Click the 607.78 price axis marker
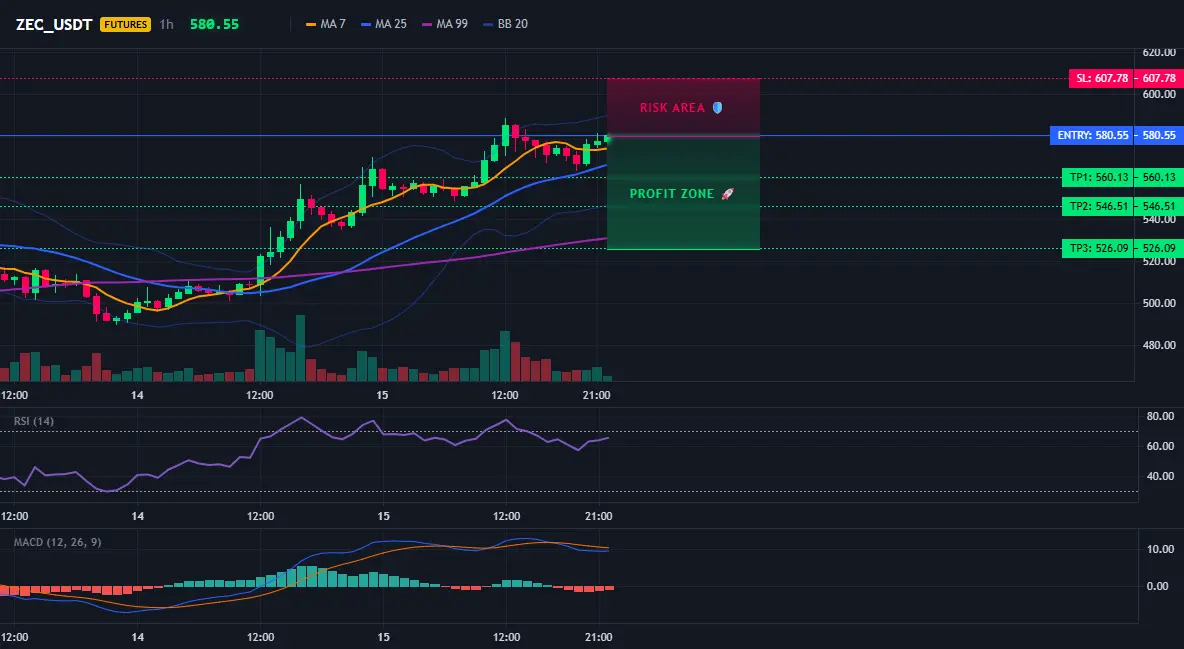 (x=1159, y=79)
